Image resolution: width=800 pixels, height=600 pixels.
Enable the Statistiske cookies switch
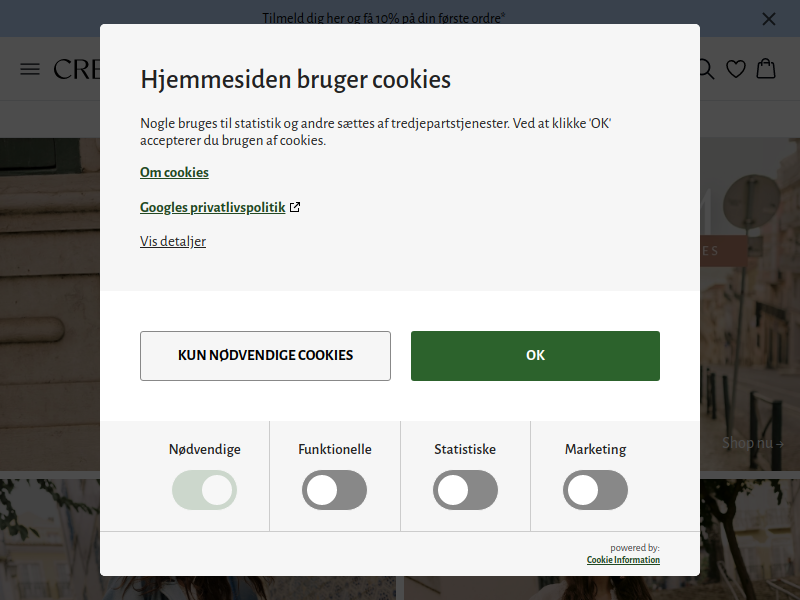coord(465,490)
